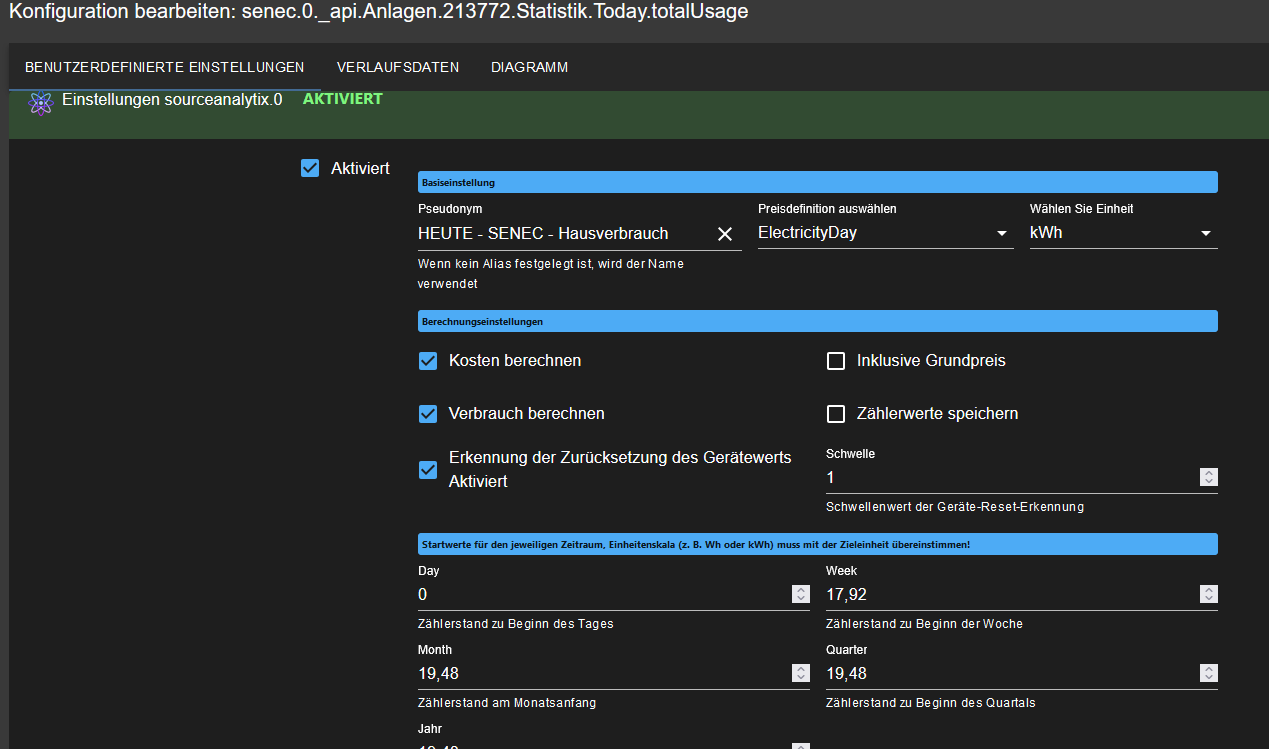Click the Day value spinner arrows
The height and width of the screenshot is (749, 1269).
click(800, 594)
